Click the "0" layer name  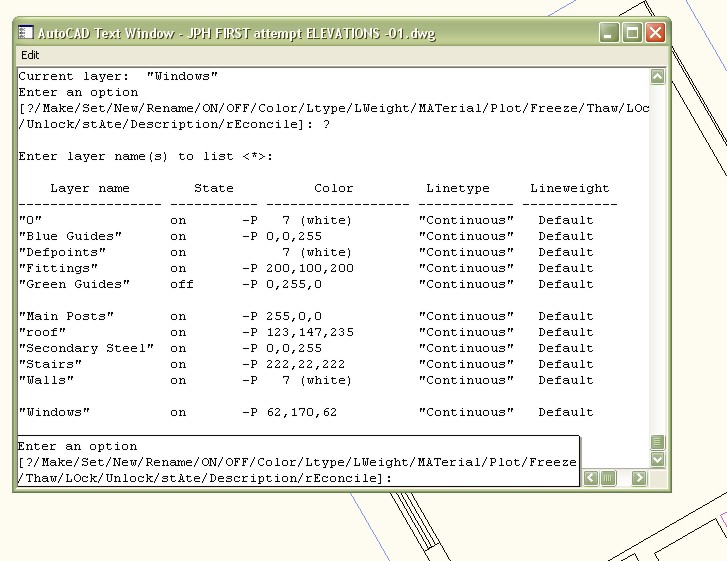tap(30, 220)
